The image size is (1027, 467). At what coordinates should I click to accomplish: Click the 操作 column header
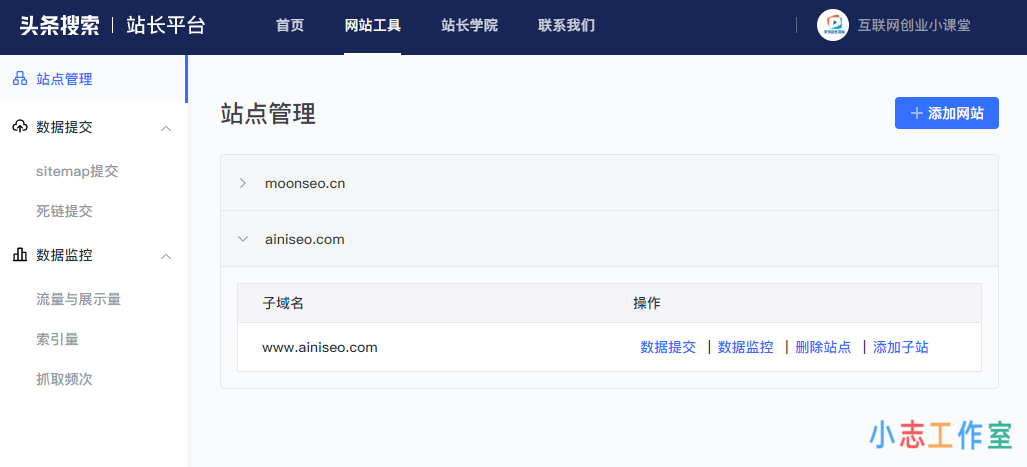pos(647,303)
